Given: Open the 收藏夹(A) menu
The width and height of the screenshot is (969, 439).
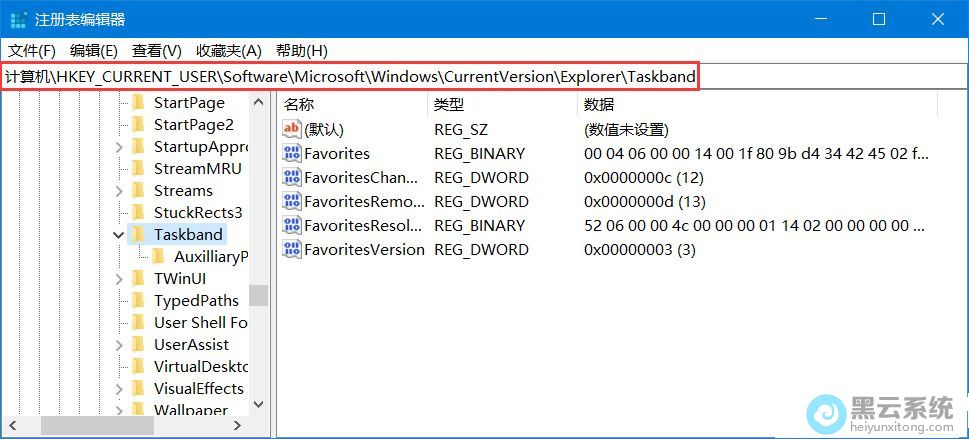Looking at the screenshot, I should [x=228, y=50].
